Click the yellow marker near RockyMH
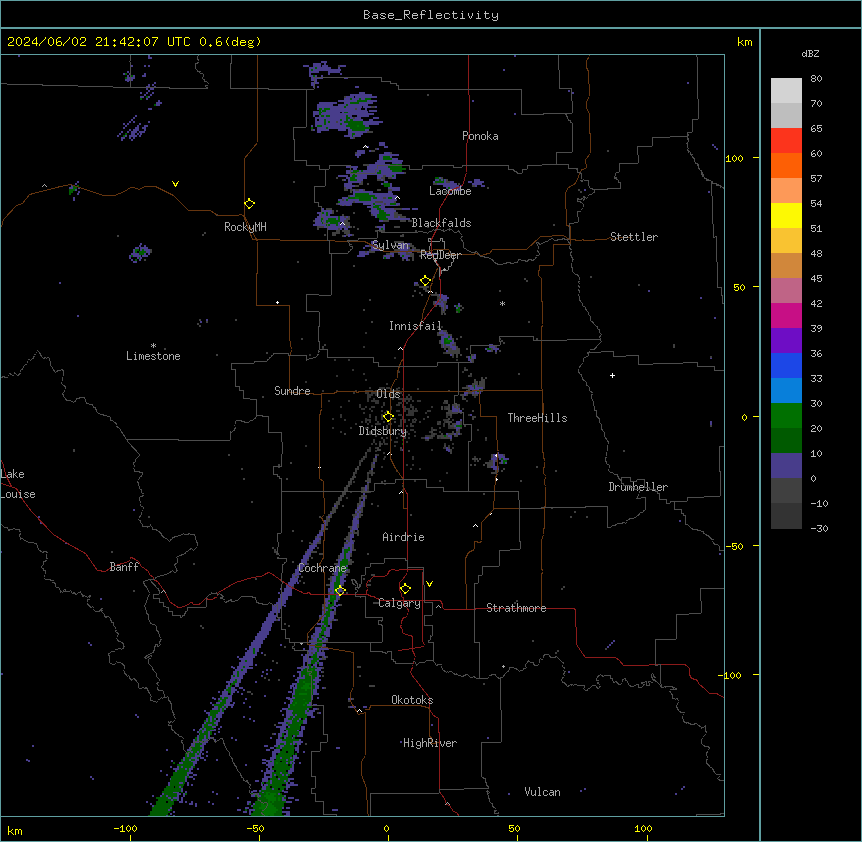The height and width of the screenshot is (842, 862). point(250,204)
